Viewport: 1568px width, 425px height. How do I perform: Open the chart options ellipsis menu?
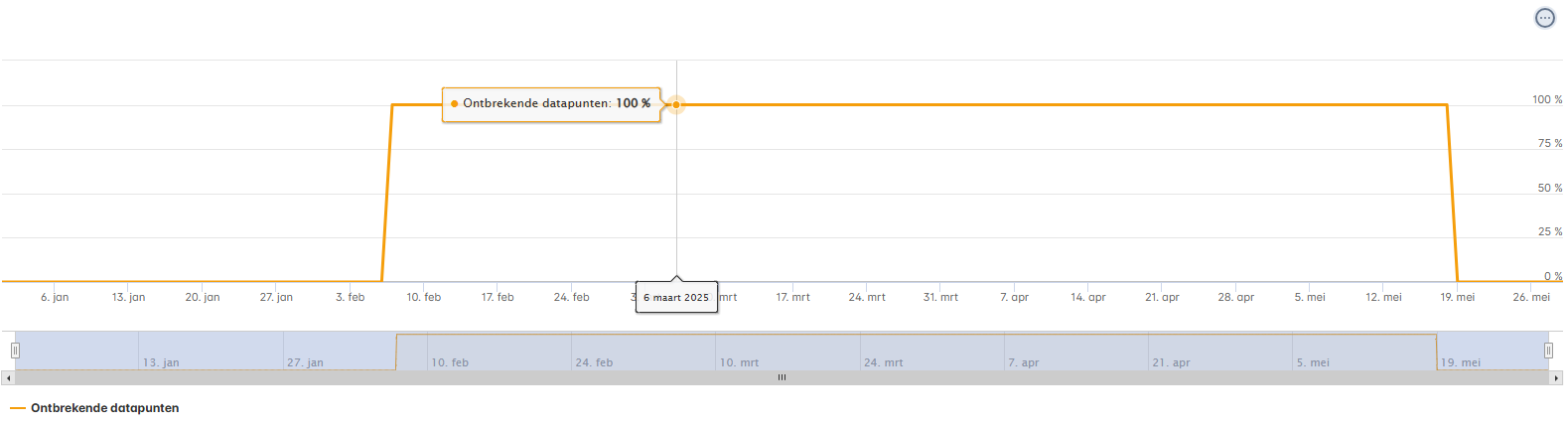click(1545, 18)
